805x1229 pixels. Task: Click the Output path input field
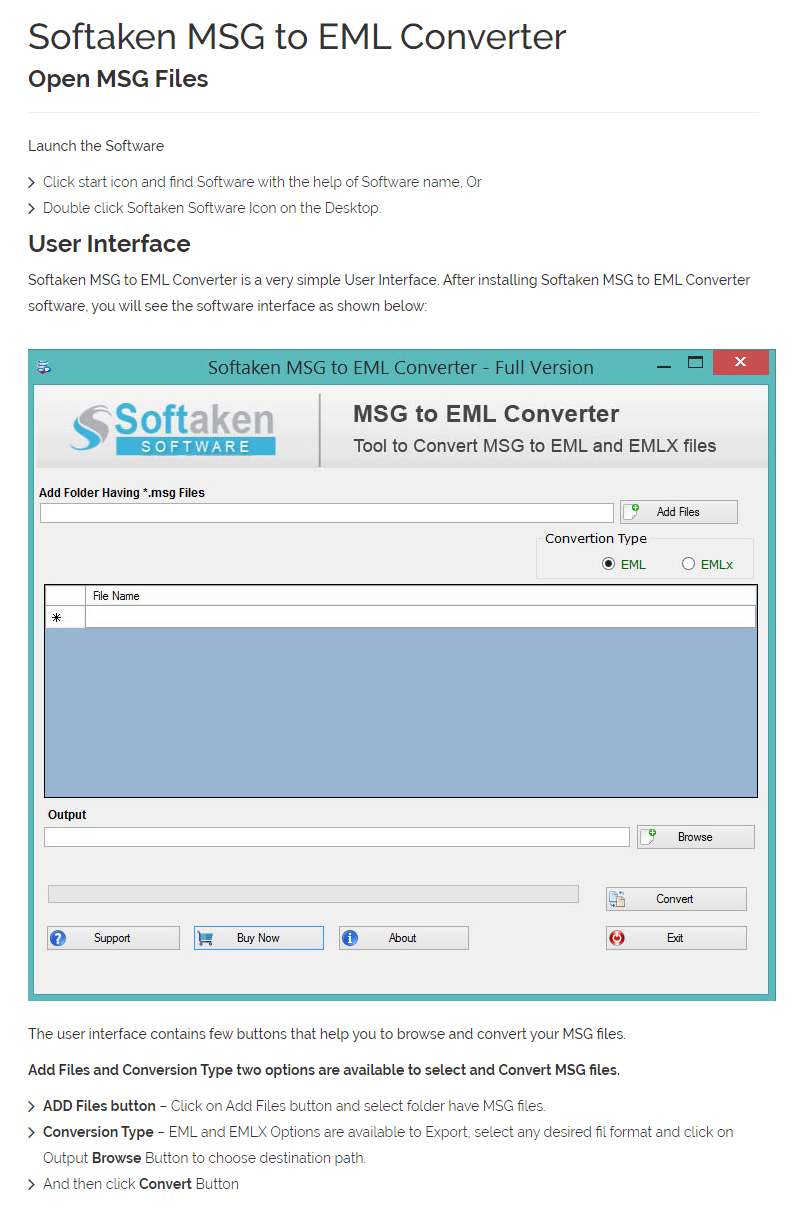tap(337, 837)
